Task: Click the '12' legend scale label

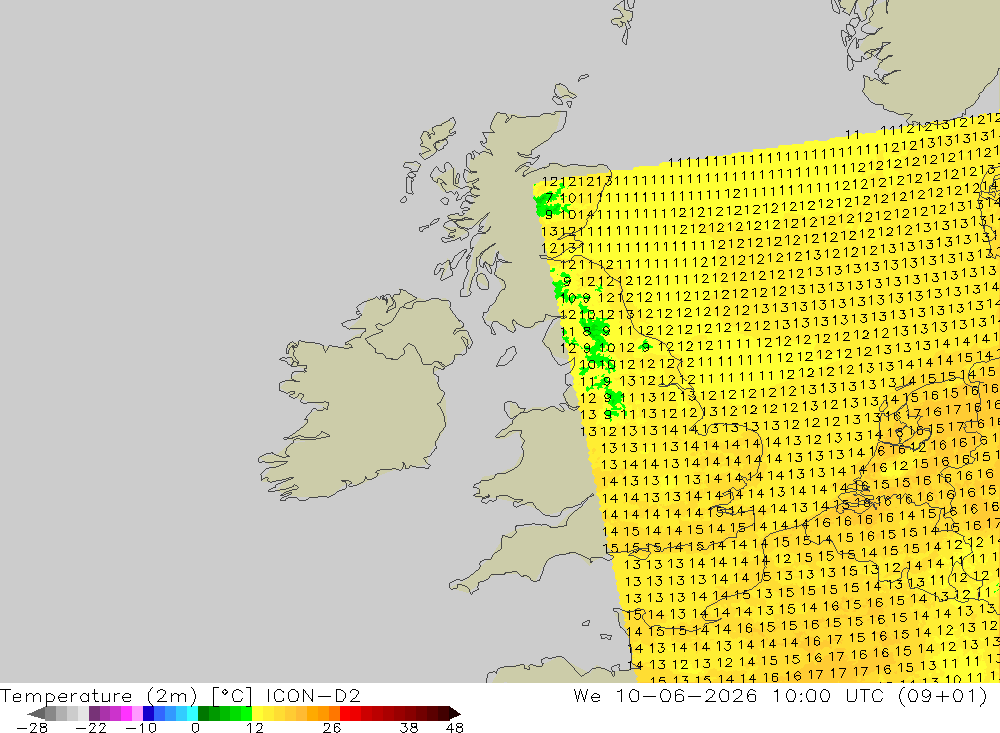Action: [255, 727]
